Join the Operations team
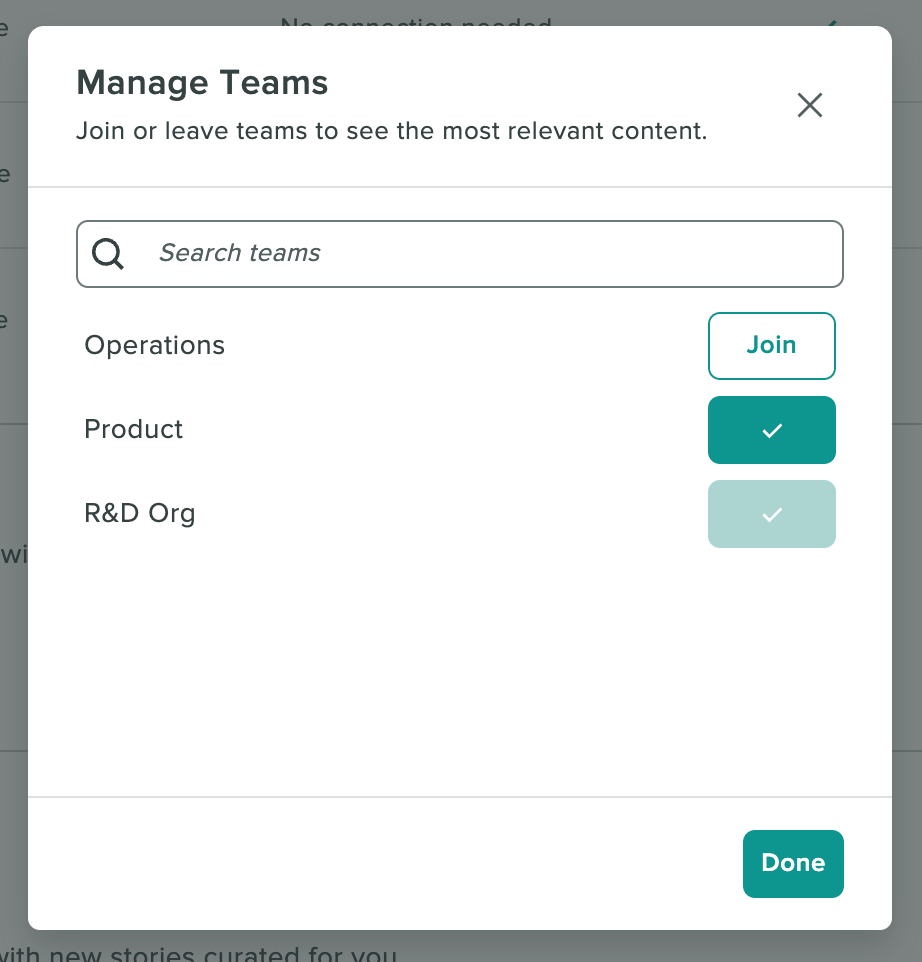Screen dimensions: 922x962 [771, 345]
